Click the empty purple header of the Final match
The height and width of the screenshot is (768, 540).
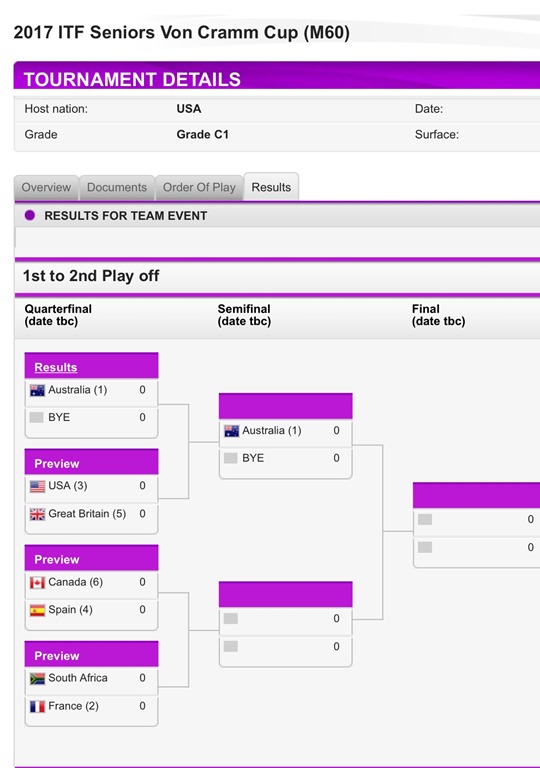(476, 495)
